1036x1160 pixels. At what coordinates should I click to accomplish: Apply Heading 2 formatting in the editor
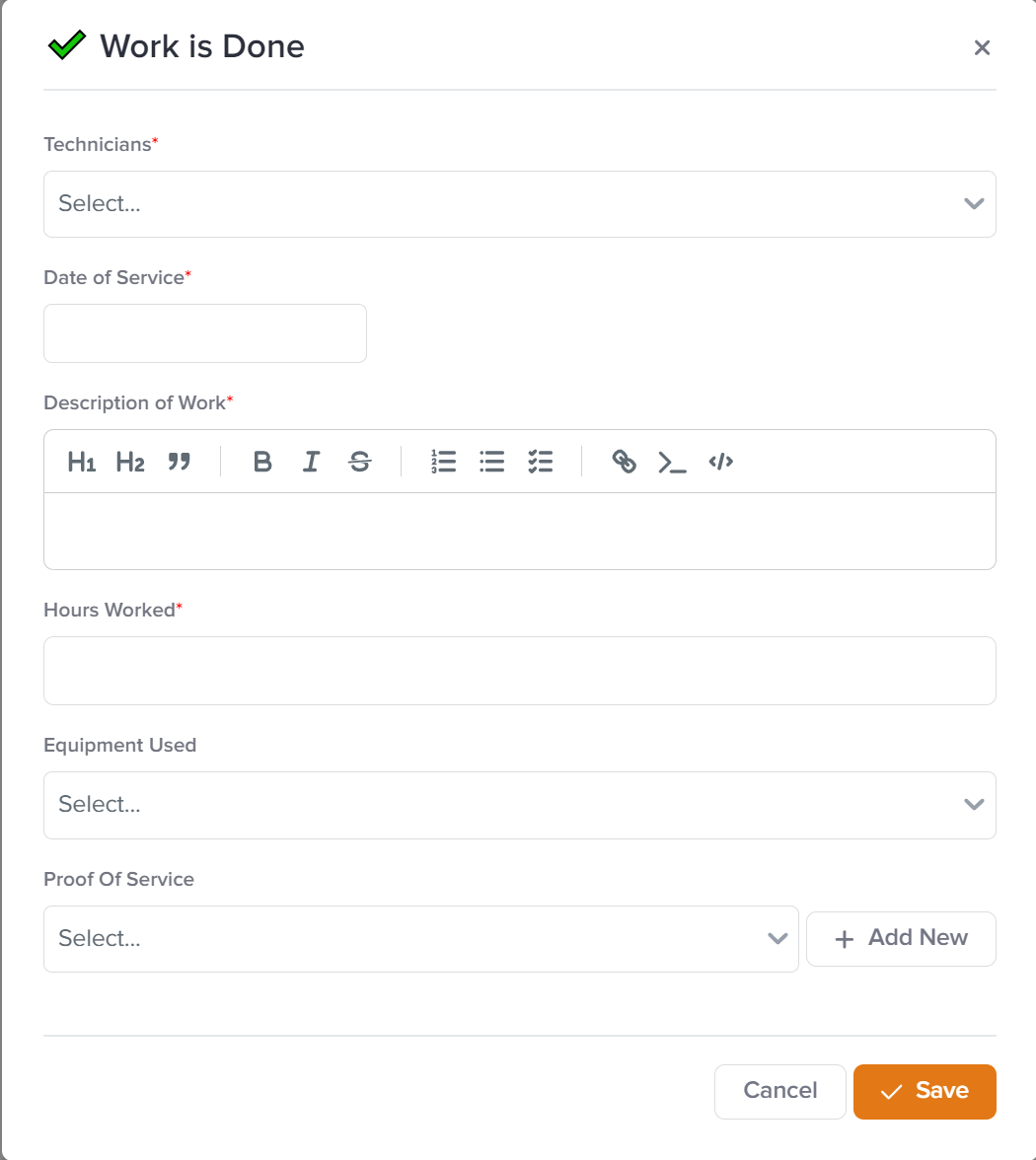(x=129, y=462)
